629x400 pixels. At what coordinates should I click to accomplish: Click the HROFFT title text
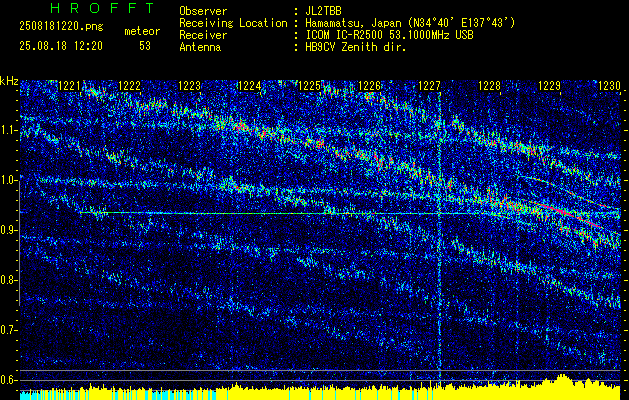[x=102, y=8]
